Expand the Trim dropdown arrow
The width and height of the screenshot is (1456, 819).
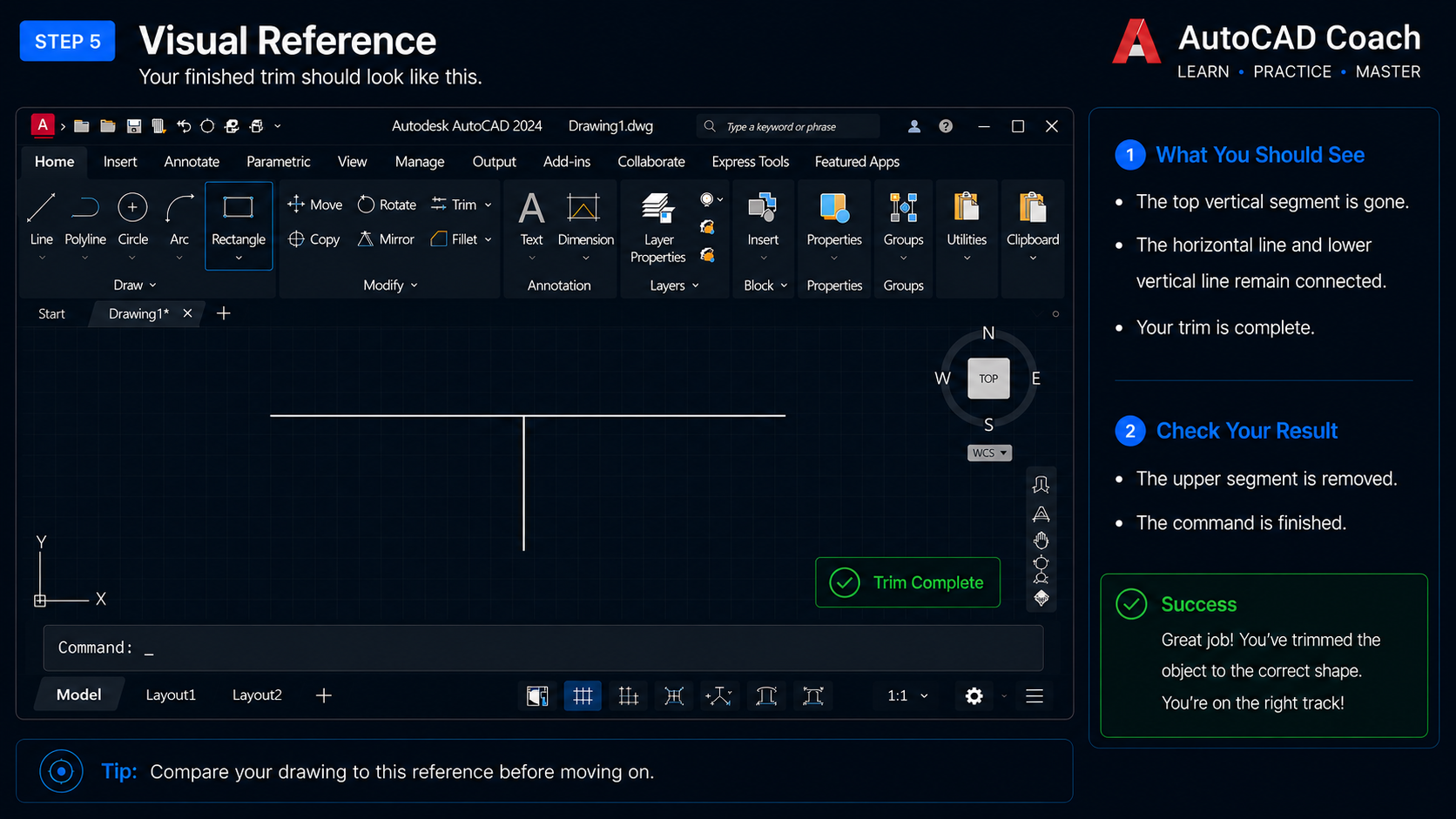pyautogui.click(x=489, y=205)
